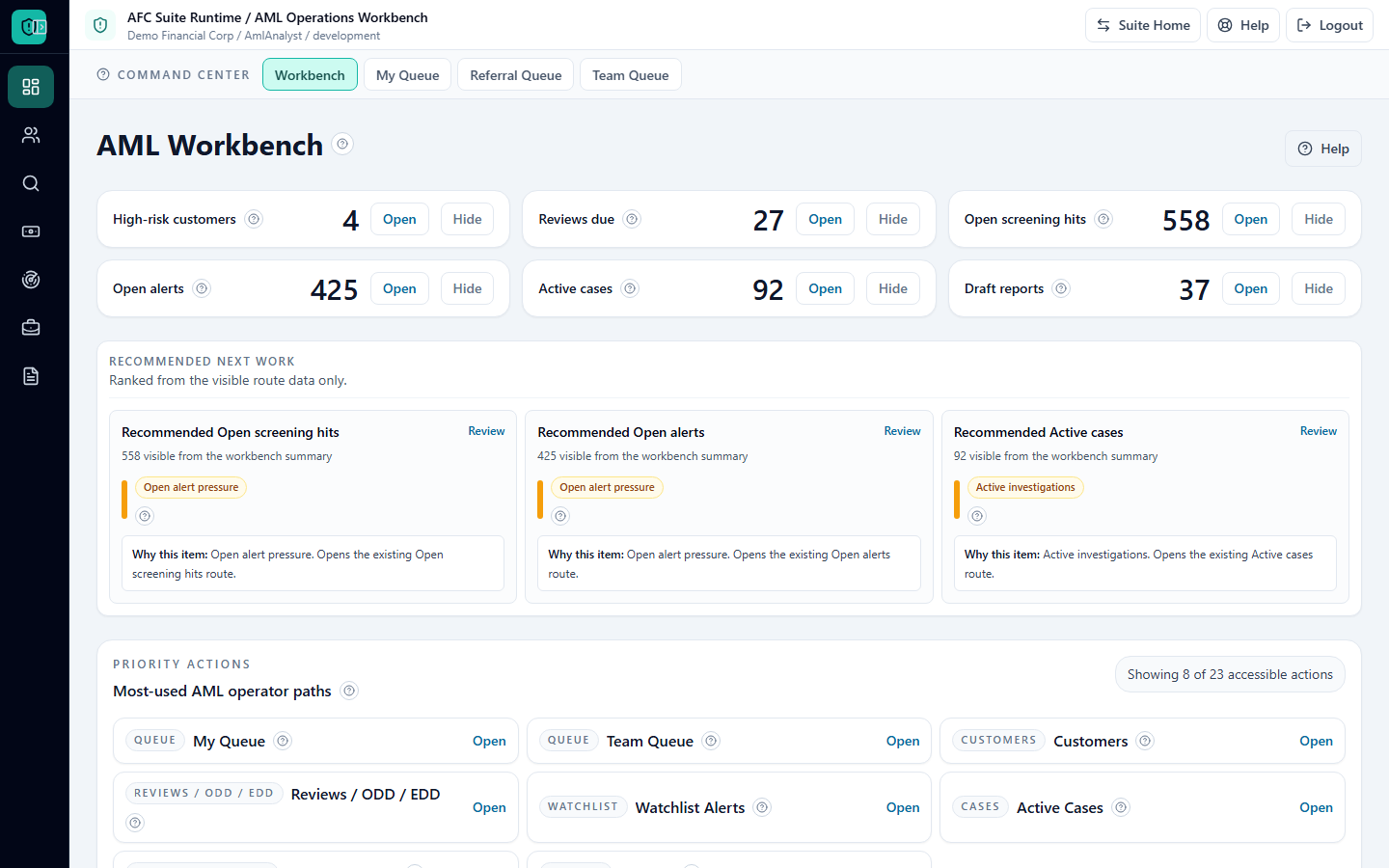Hide the High-risk customers tile
The image size is (1389, 868).
coord(468,219)
